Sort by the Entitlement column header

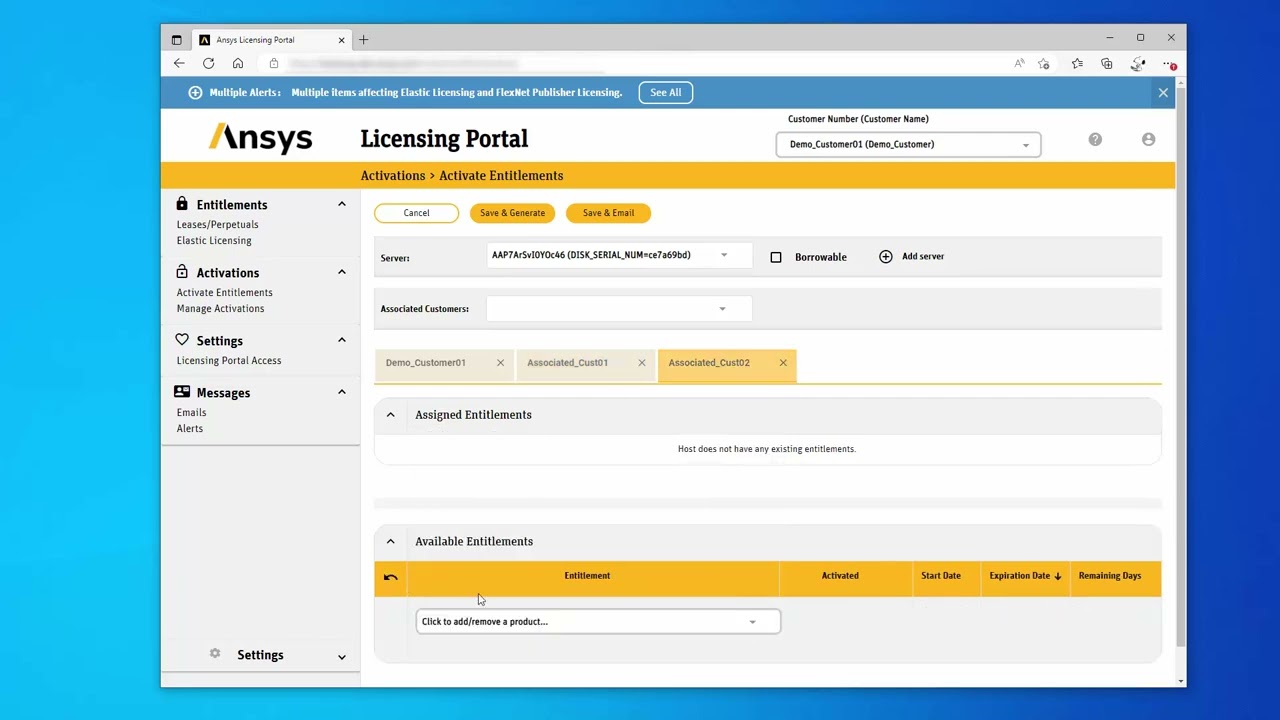pos(587,576)
